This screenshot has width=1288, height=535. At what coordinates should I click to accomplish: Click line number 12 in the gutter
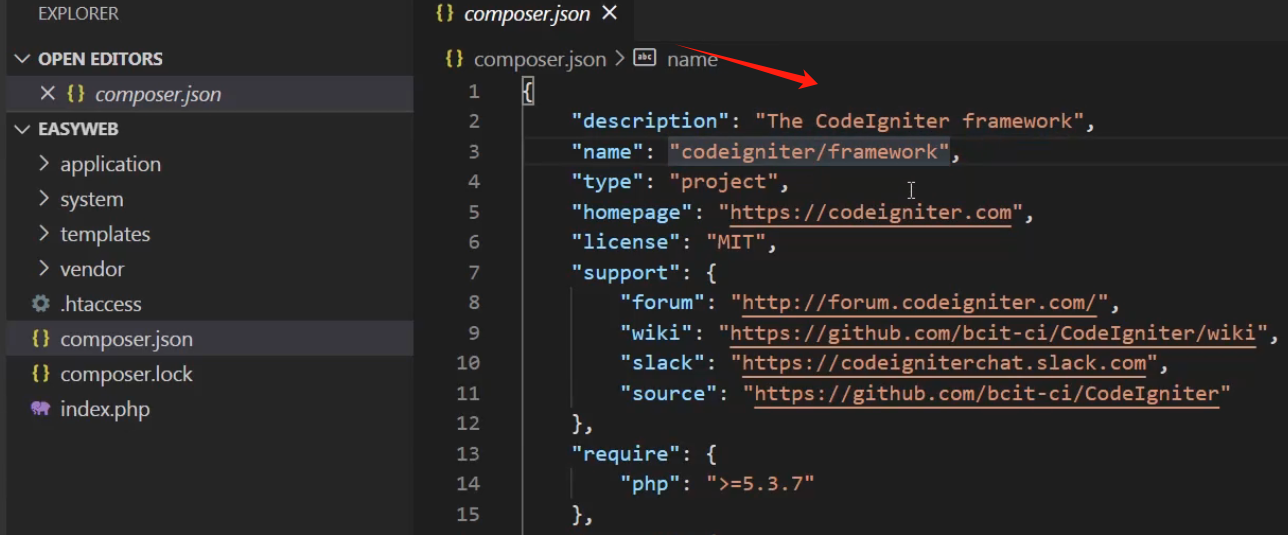pos(468,423)
